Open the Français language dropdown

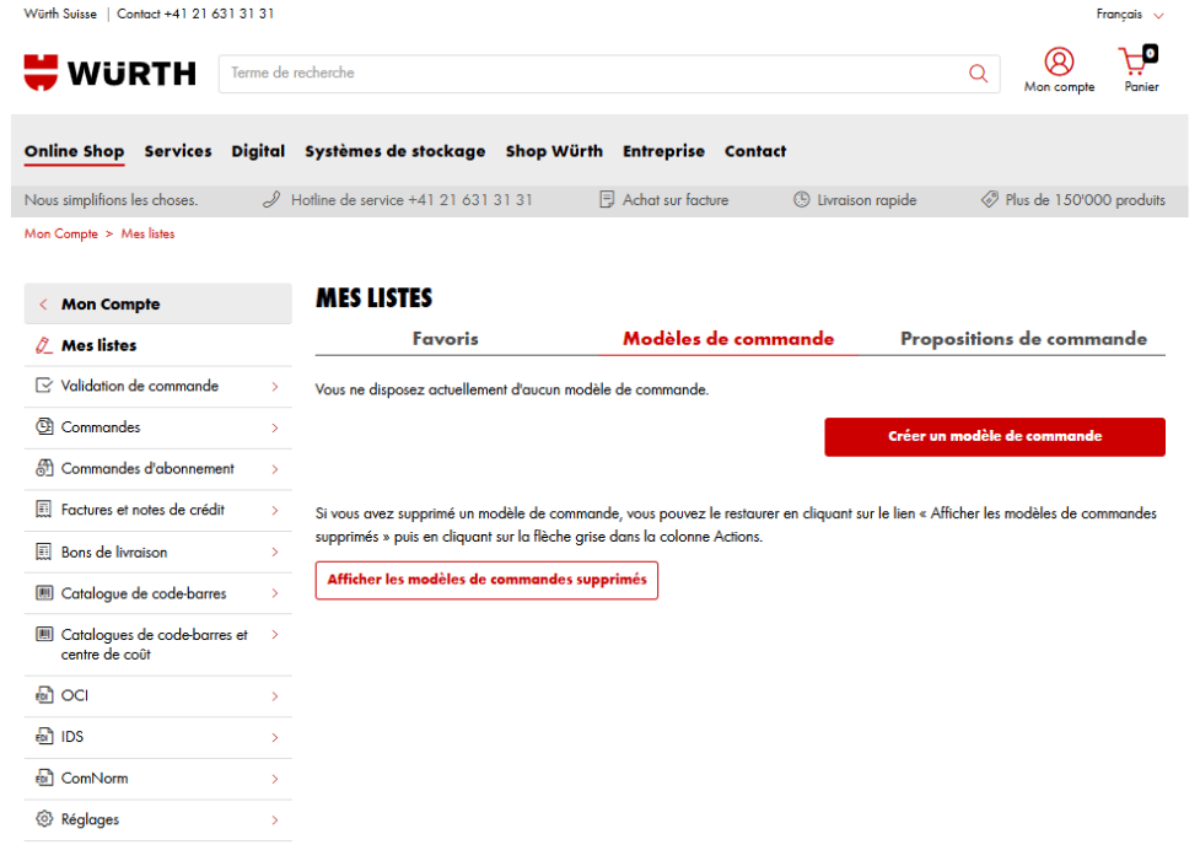click(1130, 14)
